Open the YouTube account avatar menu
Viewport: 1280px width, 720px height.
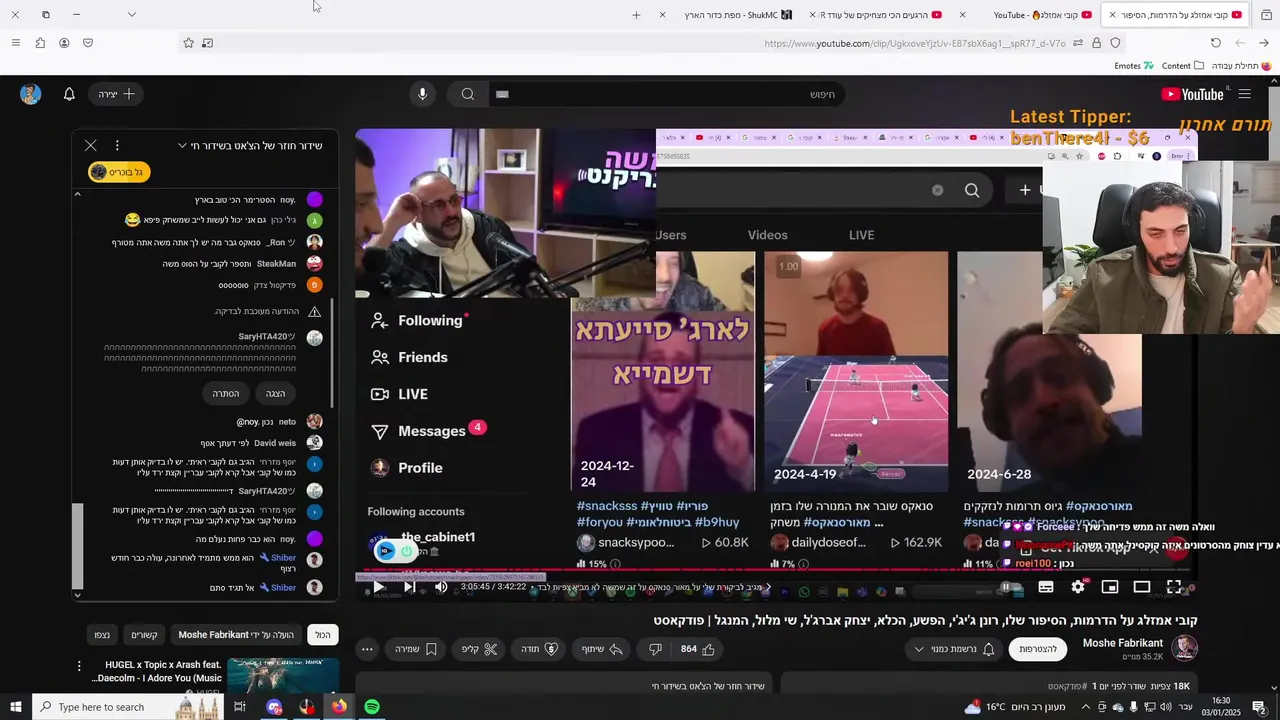click(x=30, y=94)
